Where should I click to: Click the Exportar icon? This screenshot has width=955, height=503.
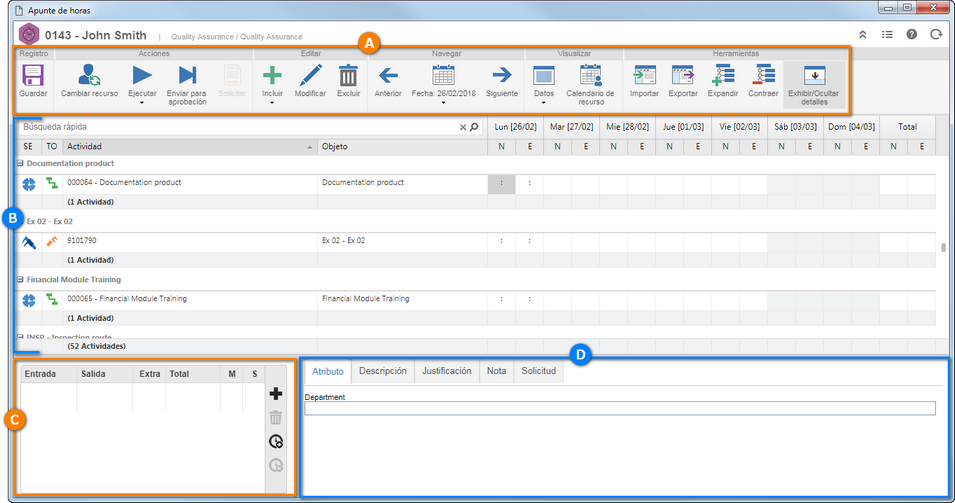click(683, 76)
